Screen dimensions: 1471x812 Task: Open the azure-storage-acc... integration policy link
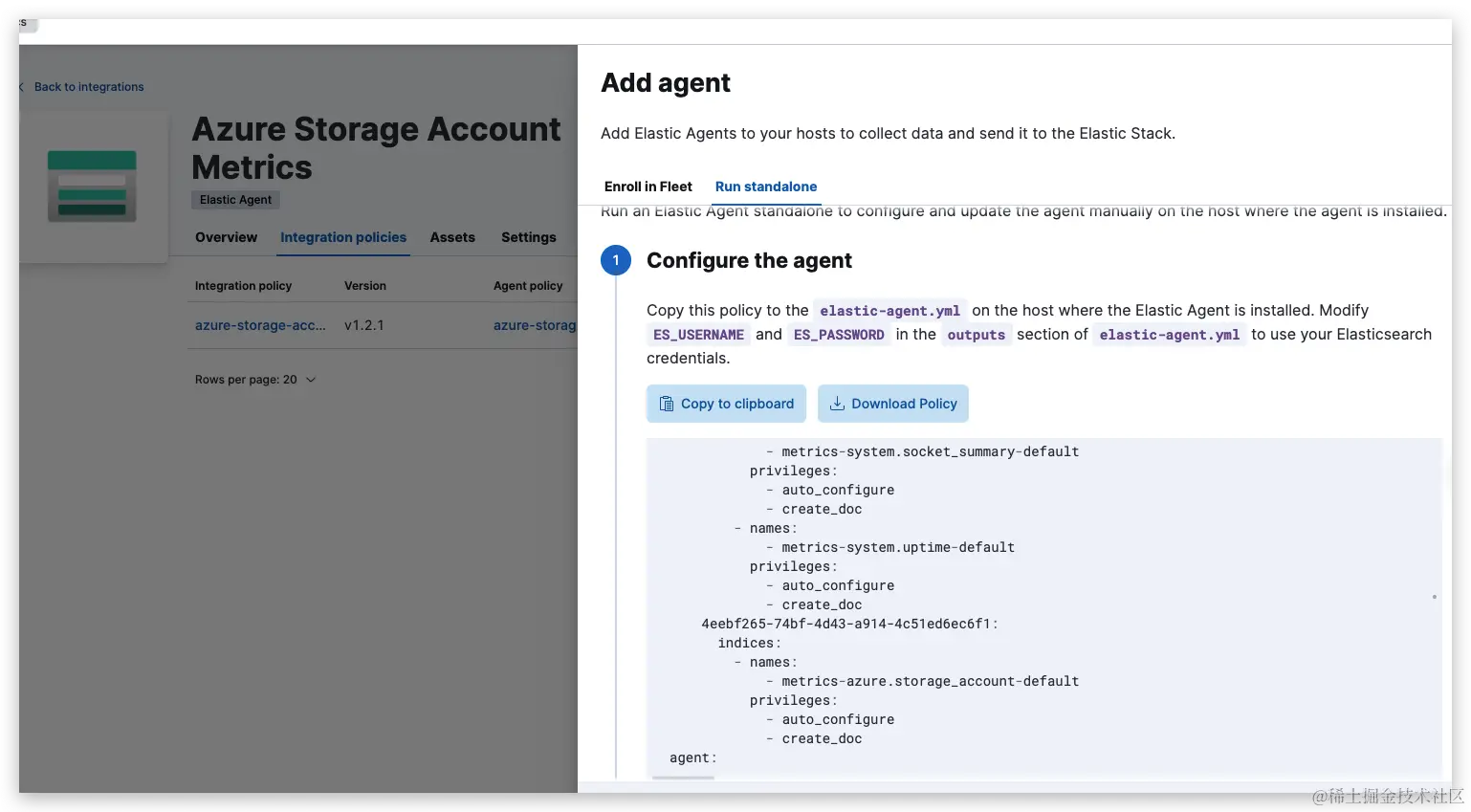pyautogui.click(x=260, y=325)
